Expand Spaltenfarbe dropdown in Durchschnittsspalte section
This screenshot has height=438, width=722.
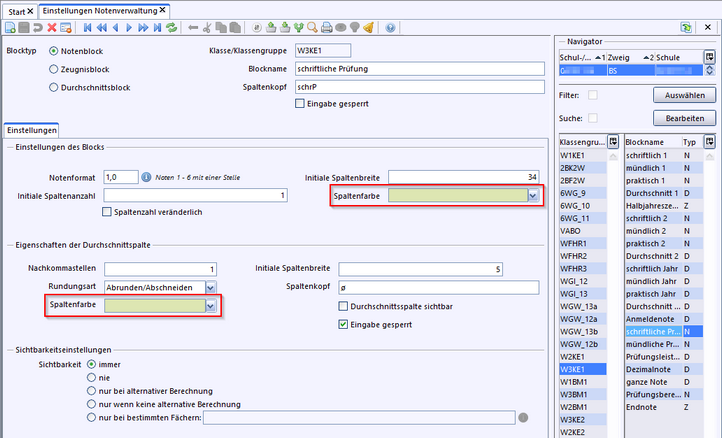coord(210,306)
